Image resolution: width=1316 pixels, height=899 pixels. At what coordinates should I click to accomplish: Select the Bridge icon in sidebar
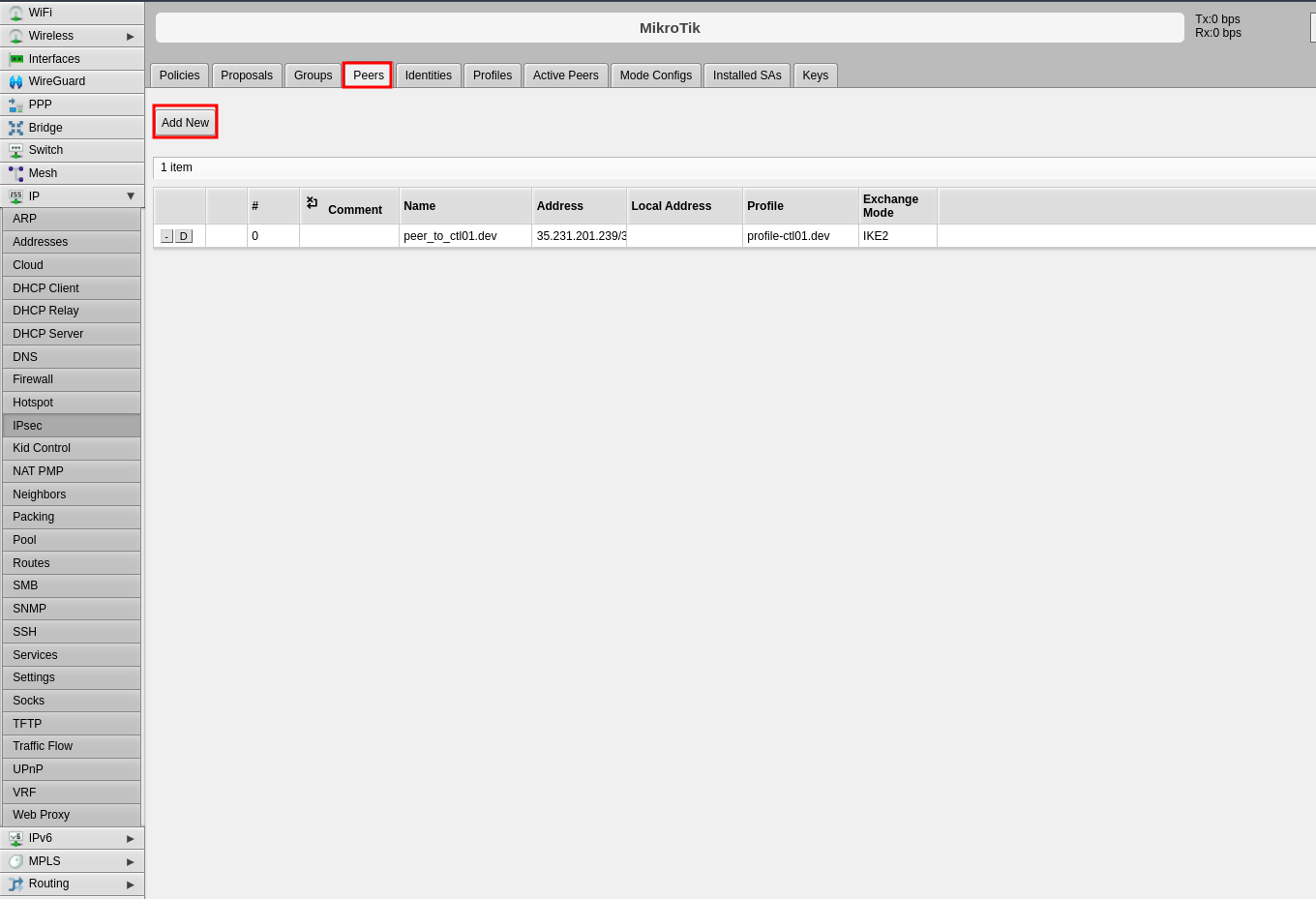[x=15, y=128]
